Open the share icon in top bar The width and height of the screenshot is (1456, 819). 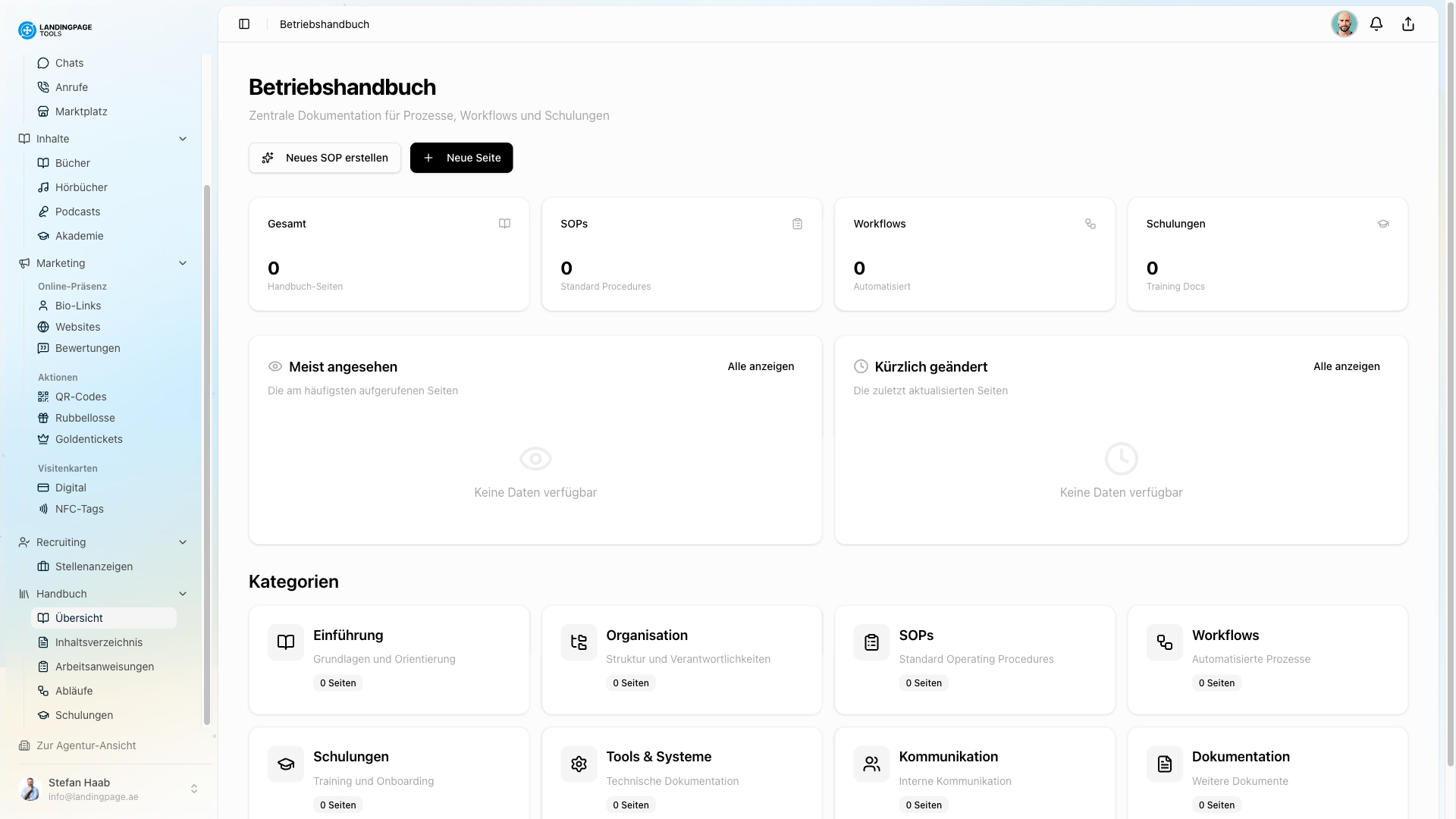[1408, 24]
